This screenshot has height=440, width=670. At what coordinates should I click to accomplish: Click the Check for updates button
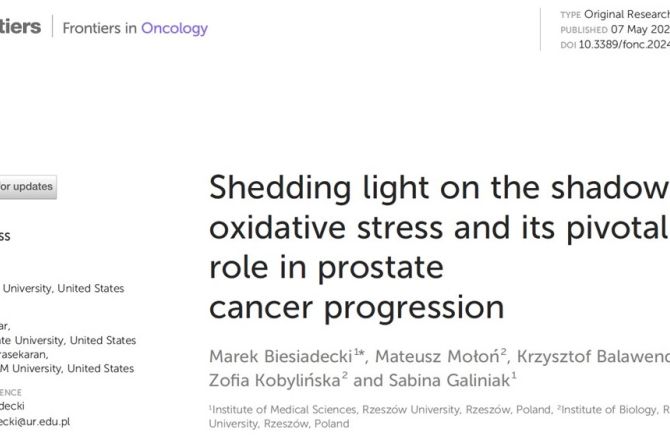tap(27, 187)
